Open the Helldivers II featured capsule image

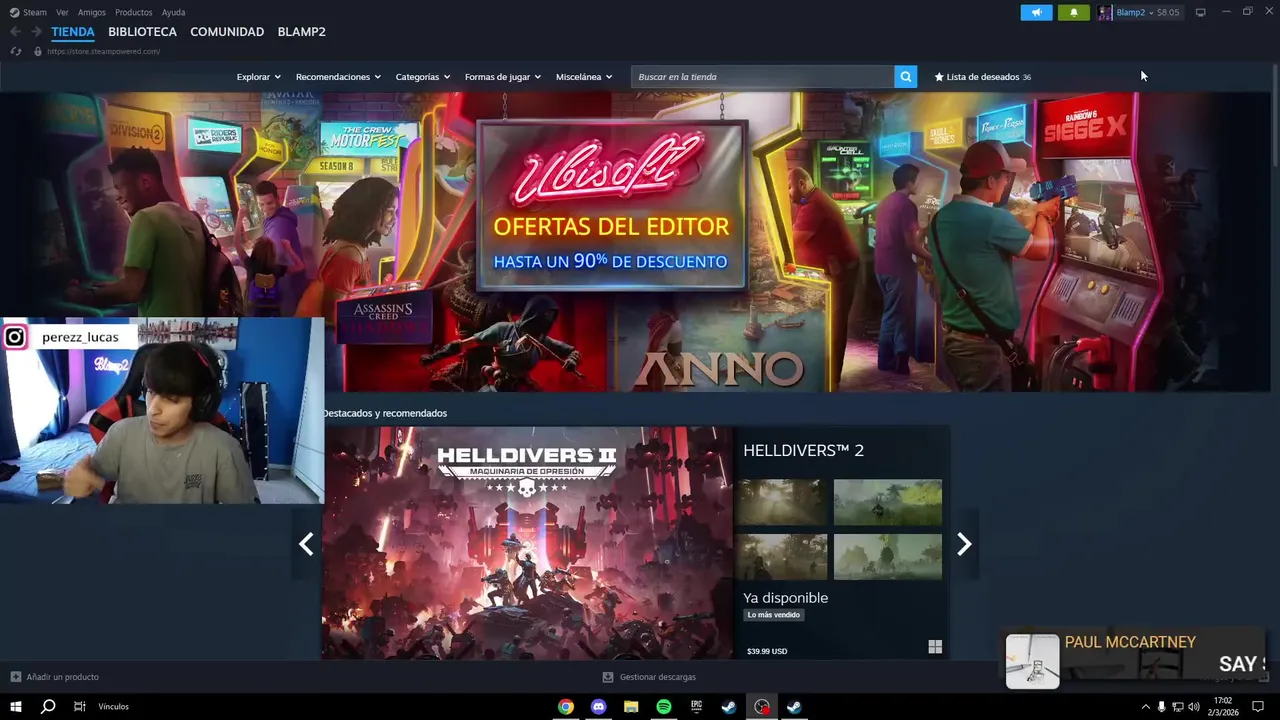(527, 543)
